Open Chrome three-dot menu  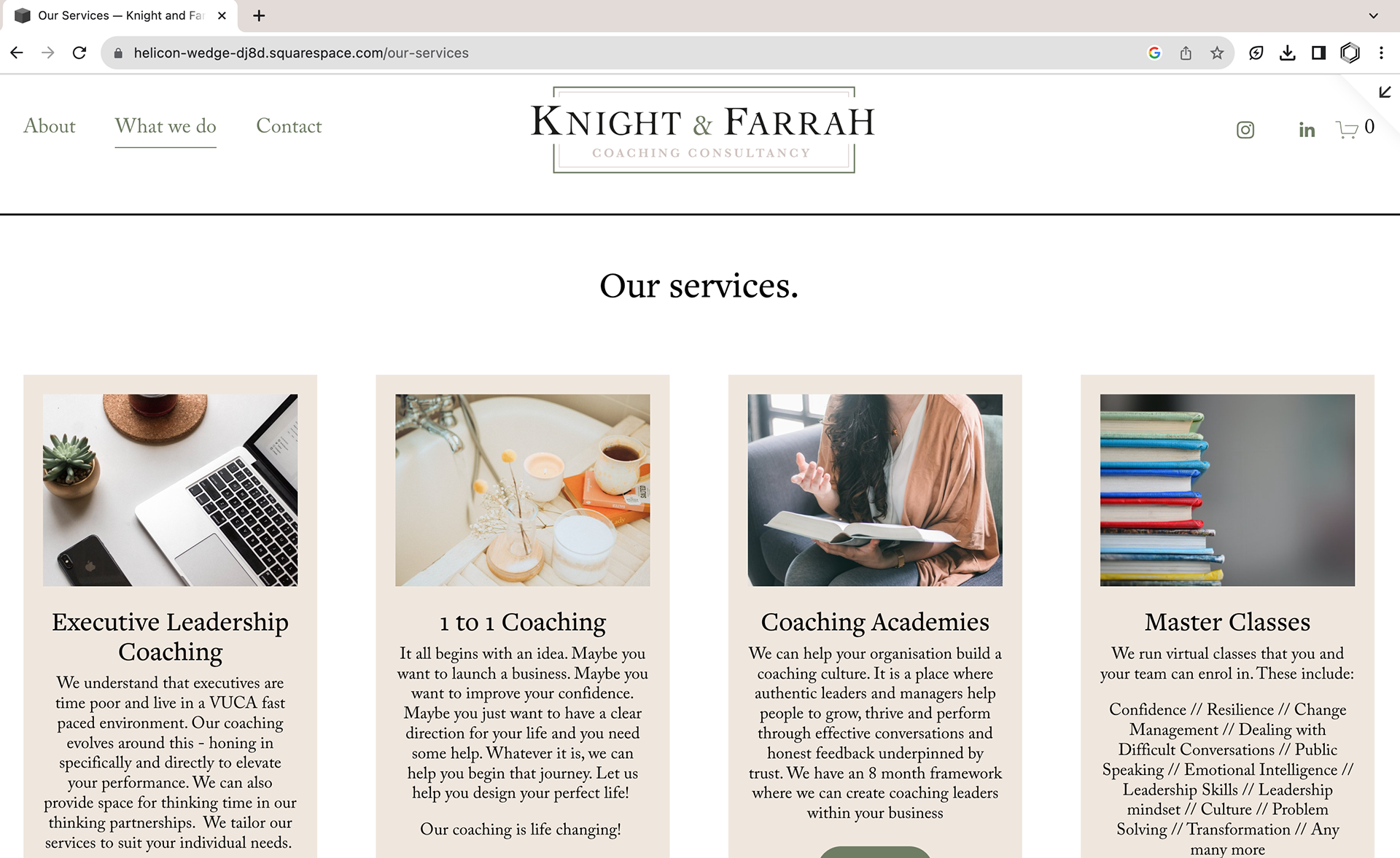(1381, 52)
